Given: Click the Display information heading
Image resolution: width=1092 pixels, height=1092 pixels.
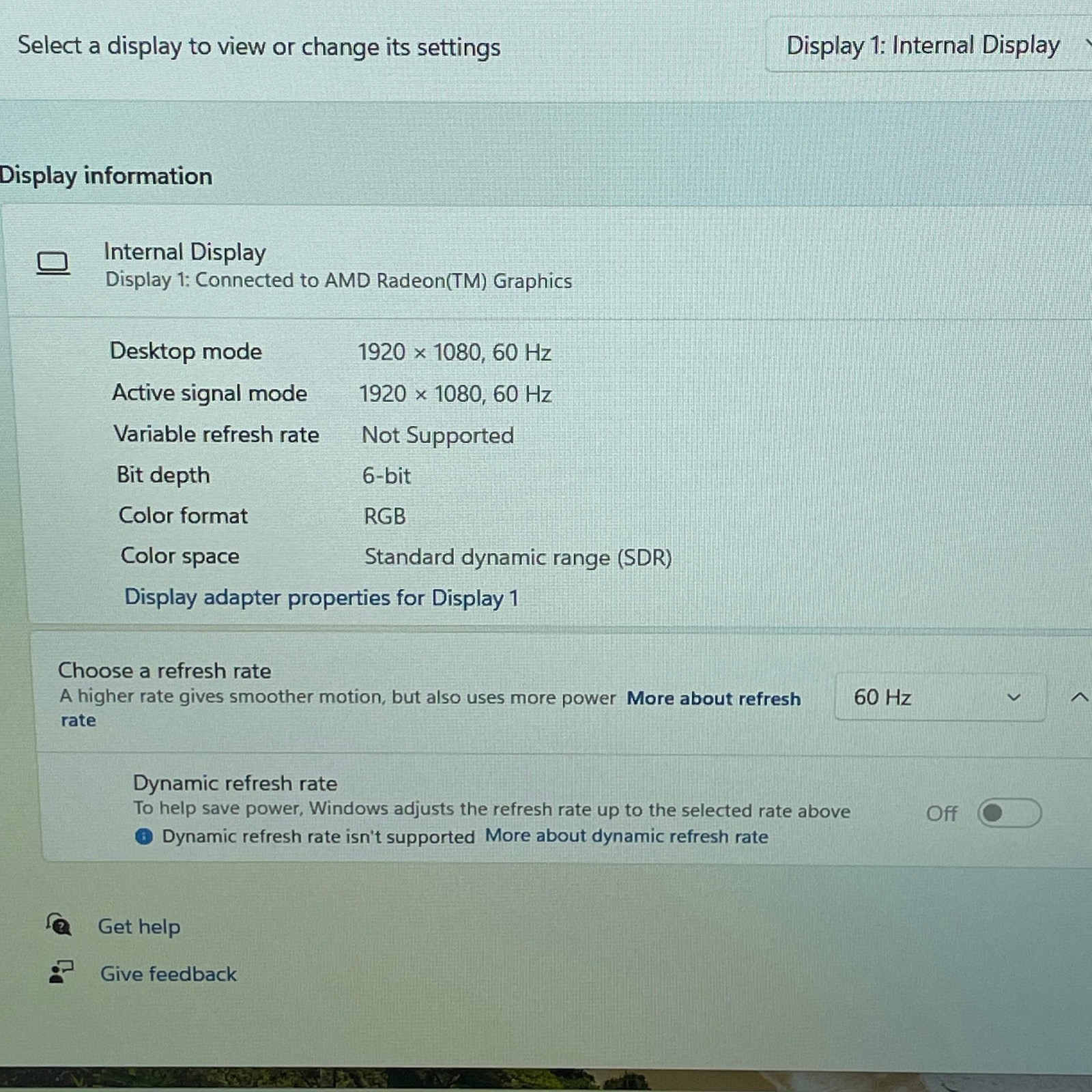Looking at the screenshot, I should click(106, 176).
